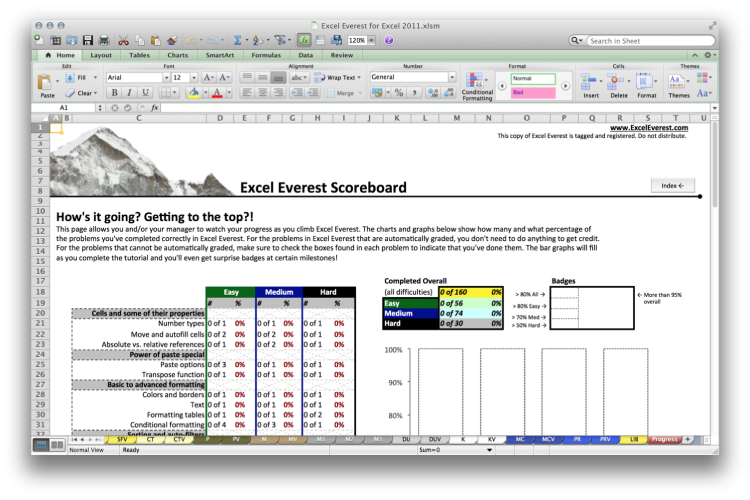The height and width of the screenshot is (500, 750).
Task: Click the AutoSum sigma icon
Action: coord(237,40)
